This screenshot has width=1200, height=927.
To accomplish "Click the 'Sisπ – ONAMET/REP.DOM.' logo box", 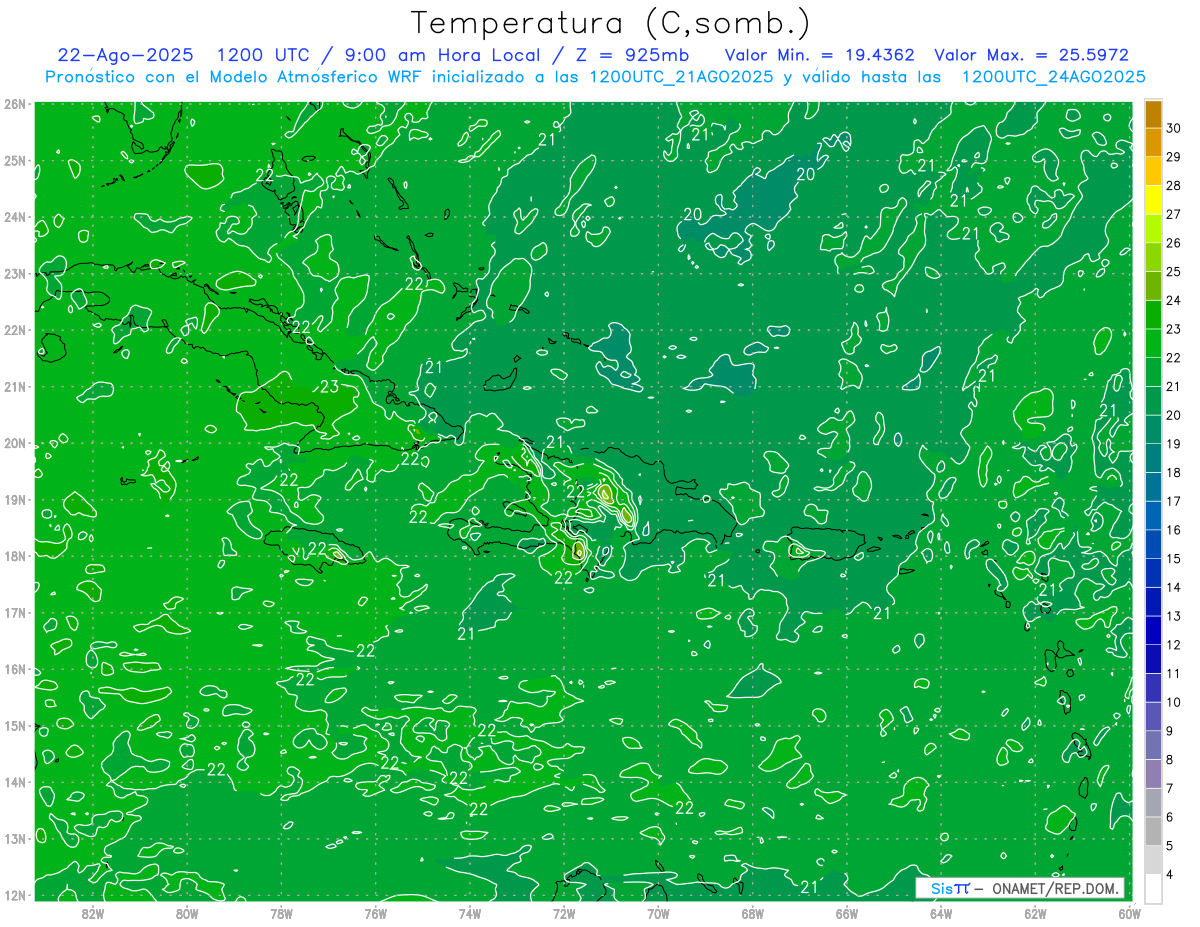I will [x=1020, y=888].
